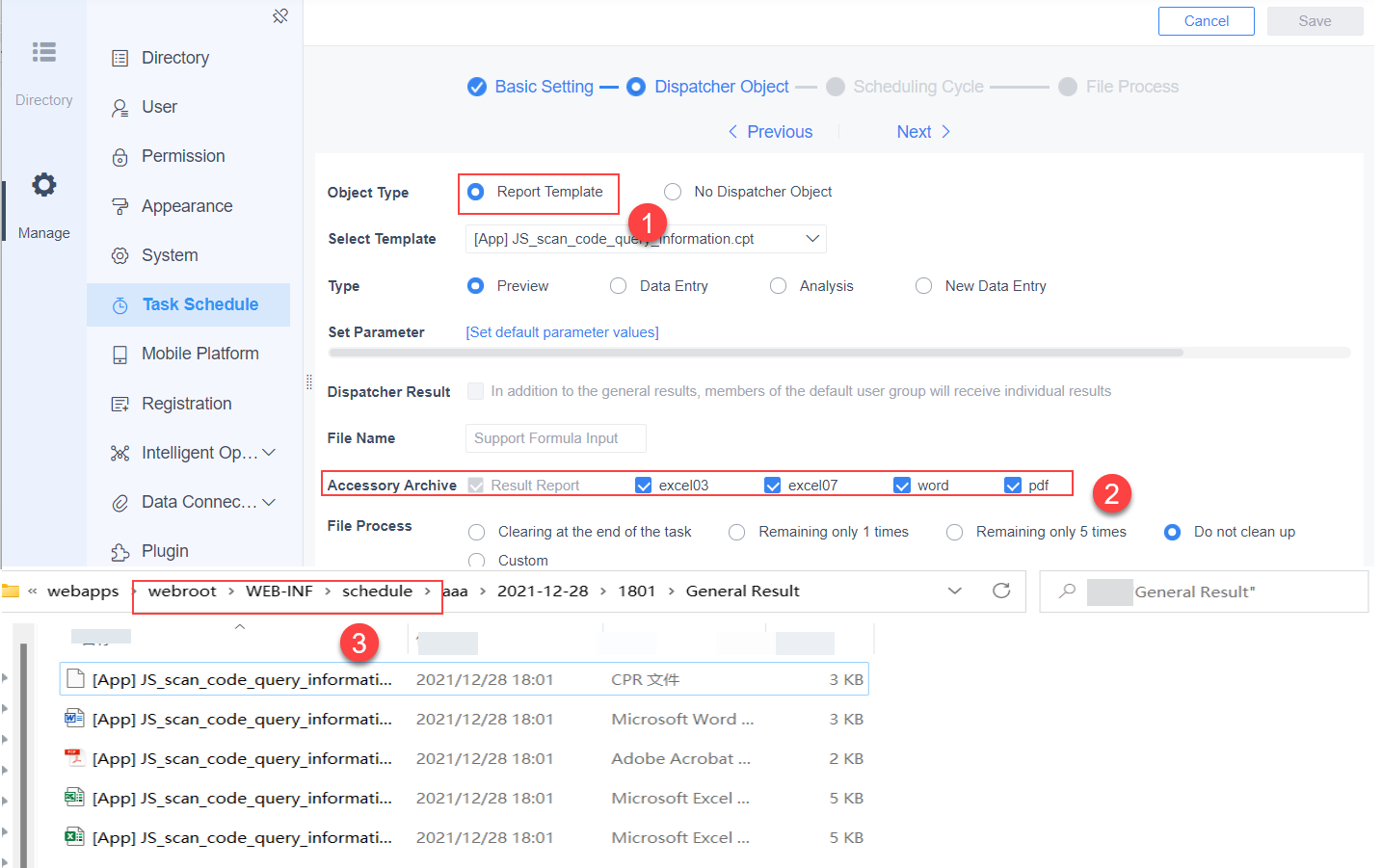Open the Appearance settings icon

(x=120, y=205)
